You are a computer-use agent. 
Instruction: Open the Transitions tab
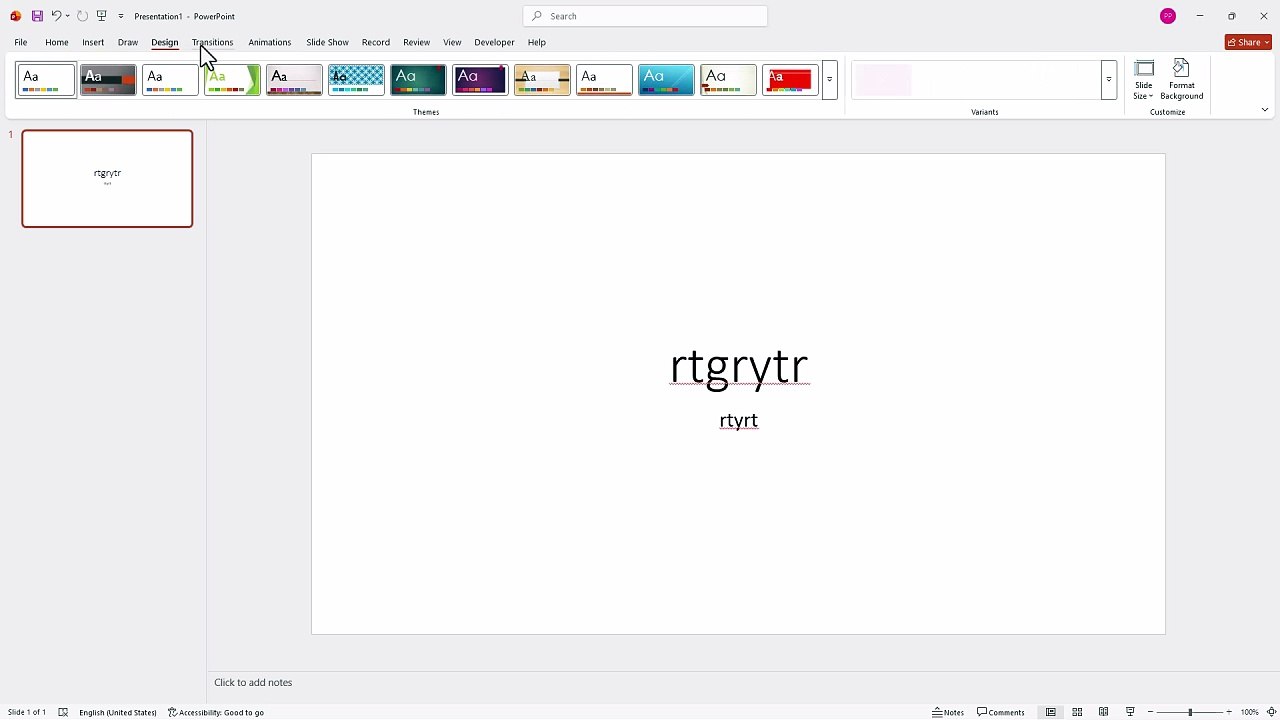click(x=212, y=42)
